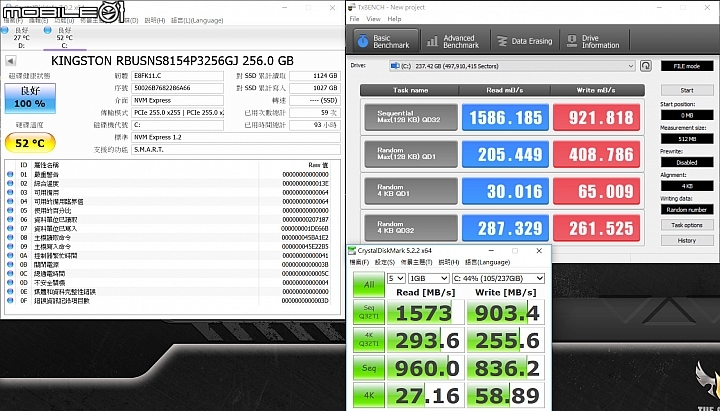Click status icon for SMART attribute 01

10,175
